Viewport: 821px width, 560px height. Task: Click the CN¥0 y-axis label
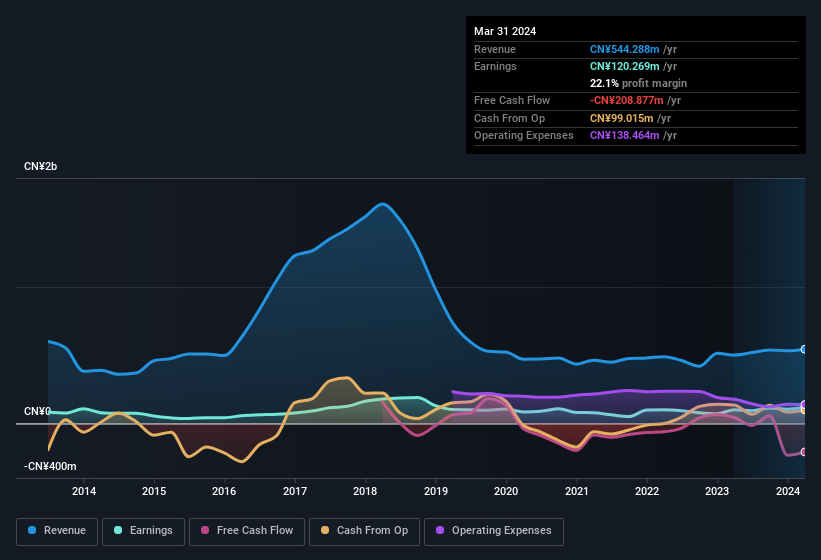pyautogui.click(x=37, y=411)
